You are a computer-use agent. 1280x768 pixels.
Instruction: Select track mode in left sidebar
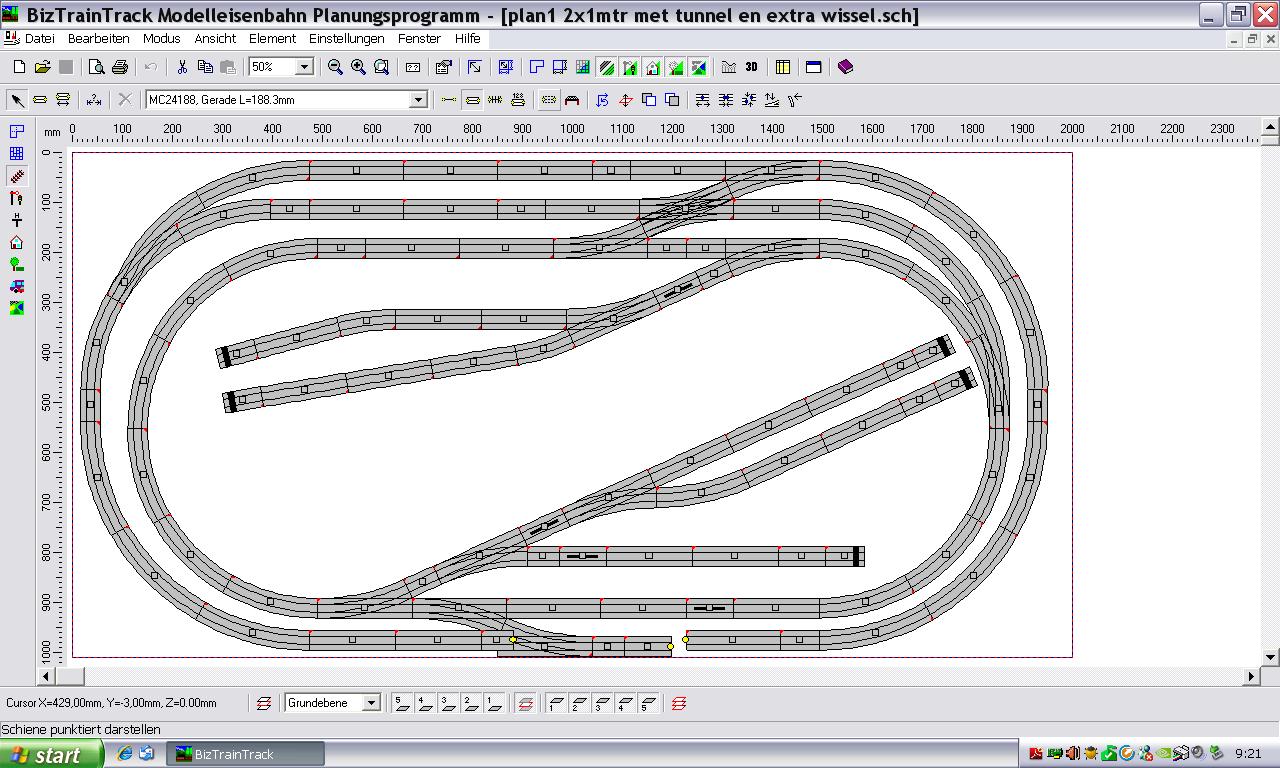tap(16, 176)
